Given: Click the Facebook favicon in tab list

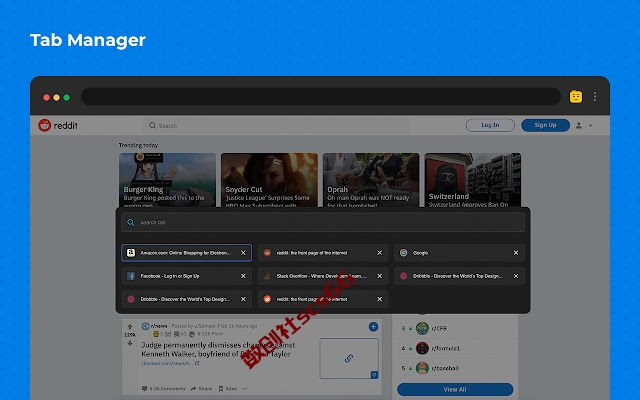Looking at the screenshot, I should (131, 276).
